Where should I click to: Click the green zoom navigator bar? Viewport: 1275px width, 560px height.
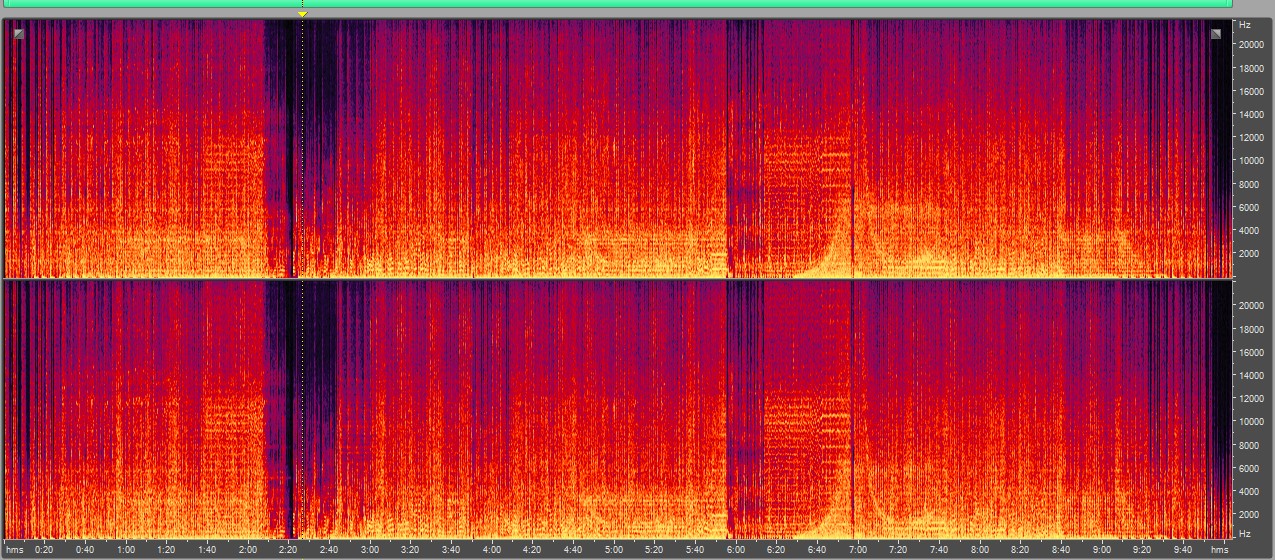click(x=618, y=4)
